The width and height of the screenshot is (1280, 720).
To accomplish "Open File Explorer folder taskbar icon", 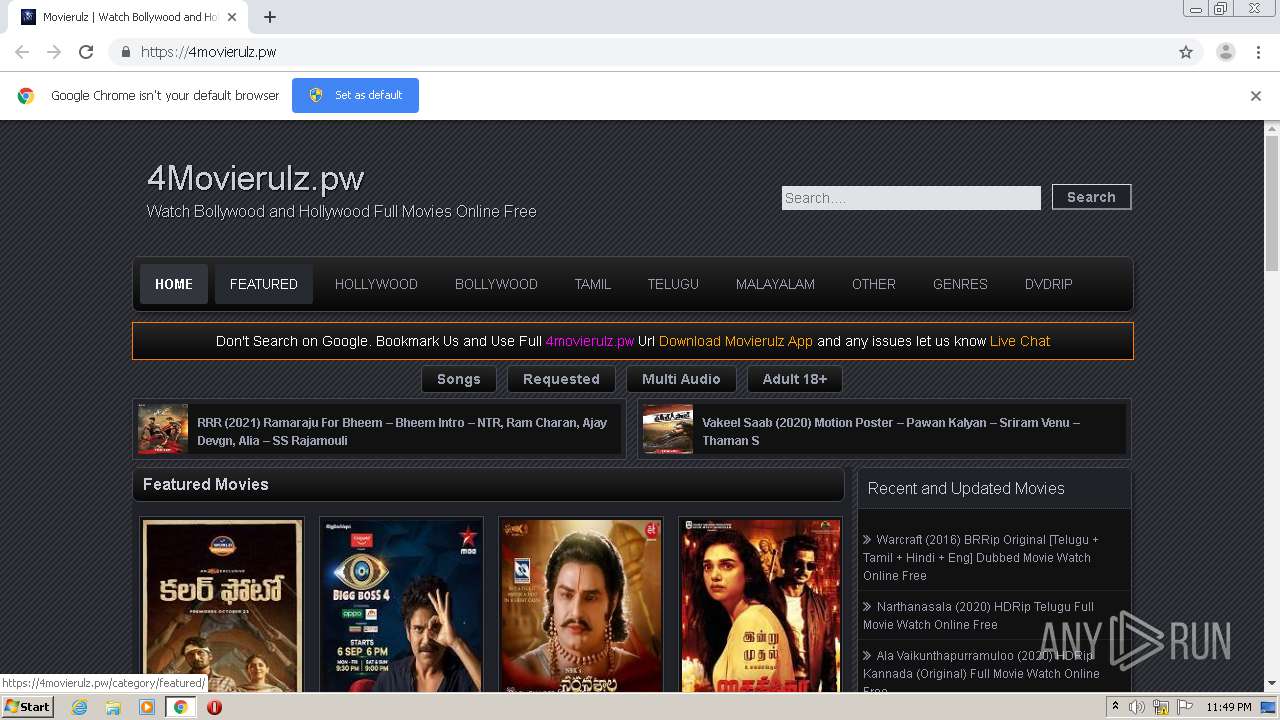I will pyautogui.click(x=113, y=707).
